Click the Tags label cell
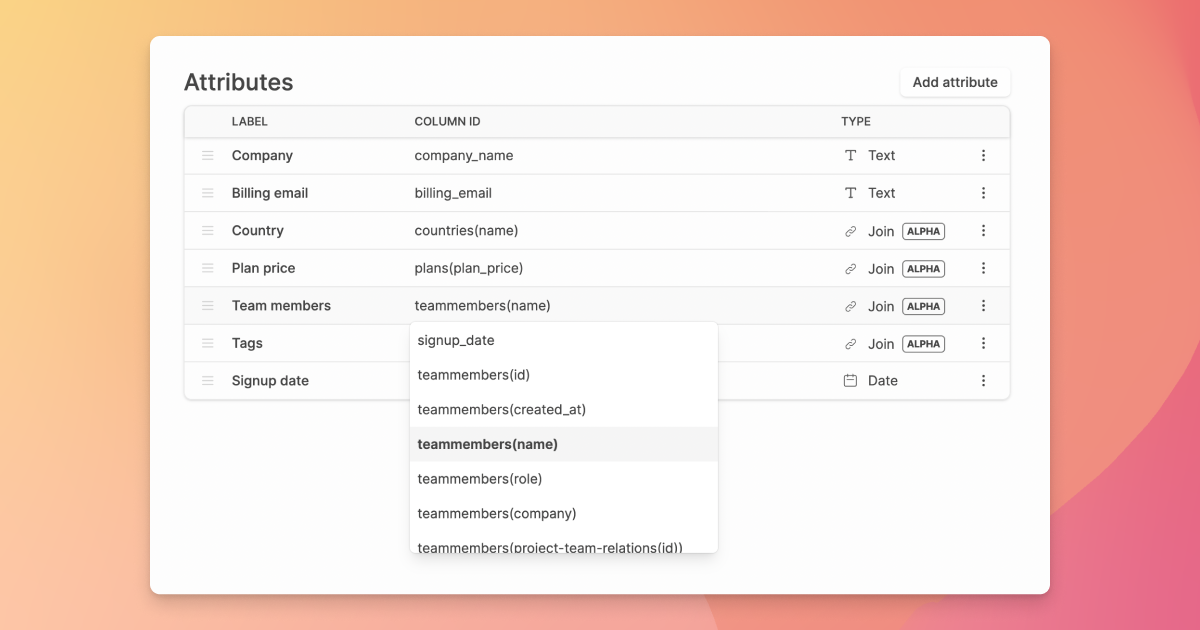Screen dimensions: 1200x630 [247, 343]
